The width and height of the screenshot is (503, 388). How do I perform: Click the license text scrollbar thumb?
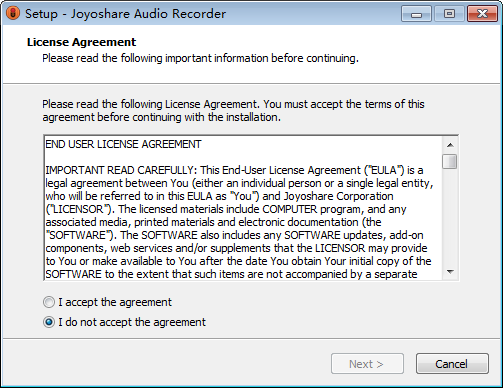pos(450,162)
